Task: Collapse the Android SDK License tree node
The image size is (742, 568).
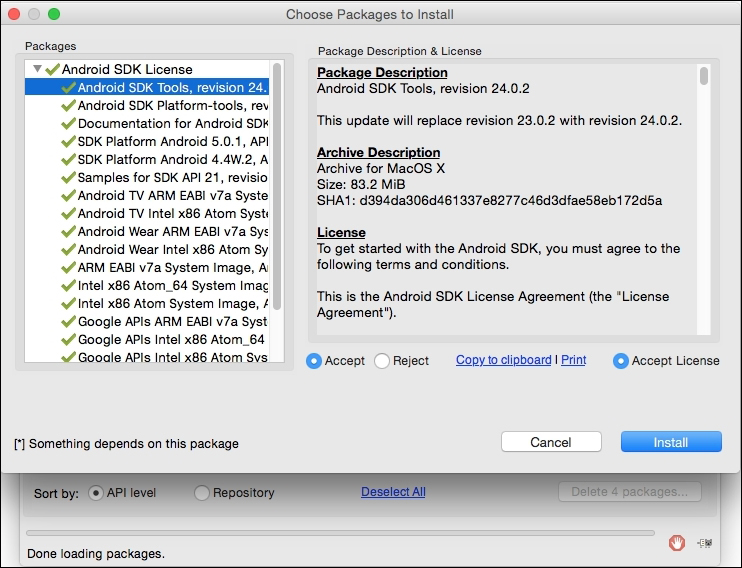Action: [38, 70]
